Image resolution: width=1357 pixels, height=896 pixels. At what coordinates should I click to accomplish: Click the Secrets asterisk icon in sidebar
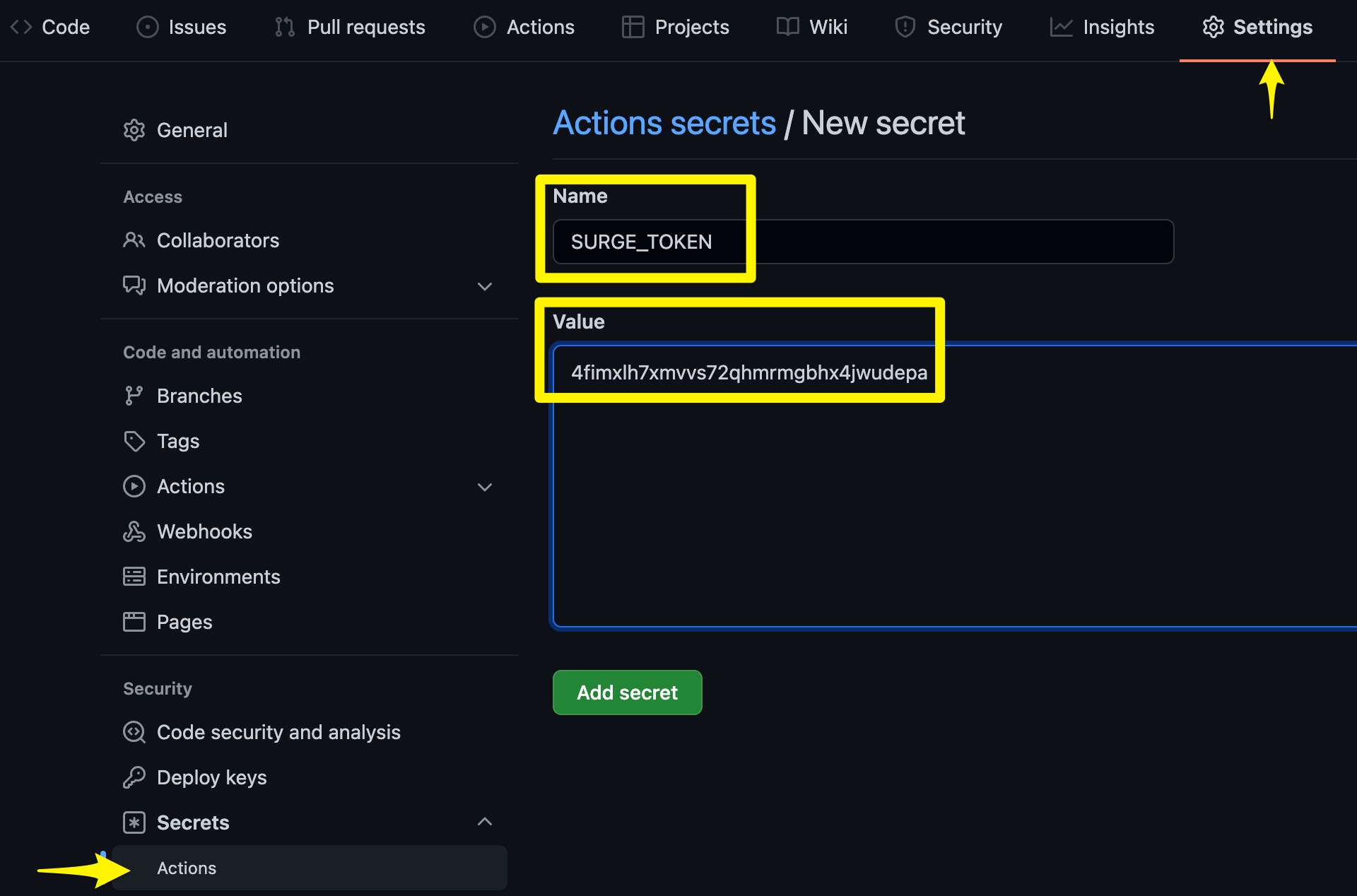coord(134,822)
